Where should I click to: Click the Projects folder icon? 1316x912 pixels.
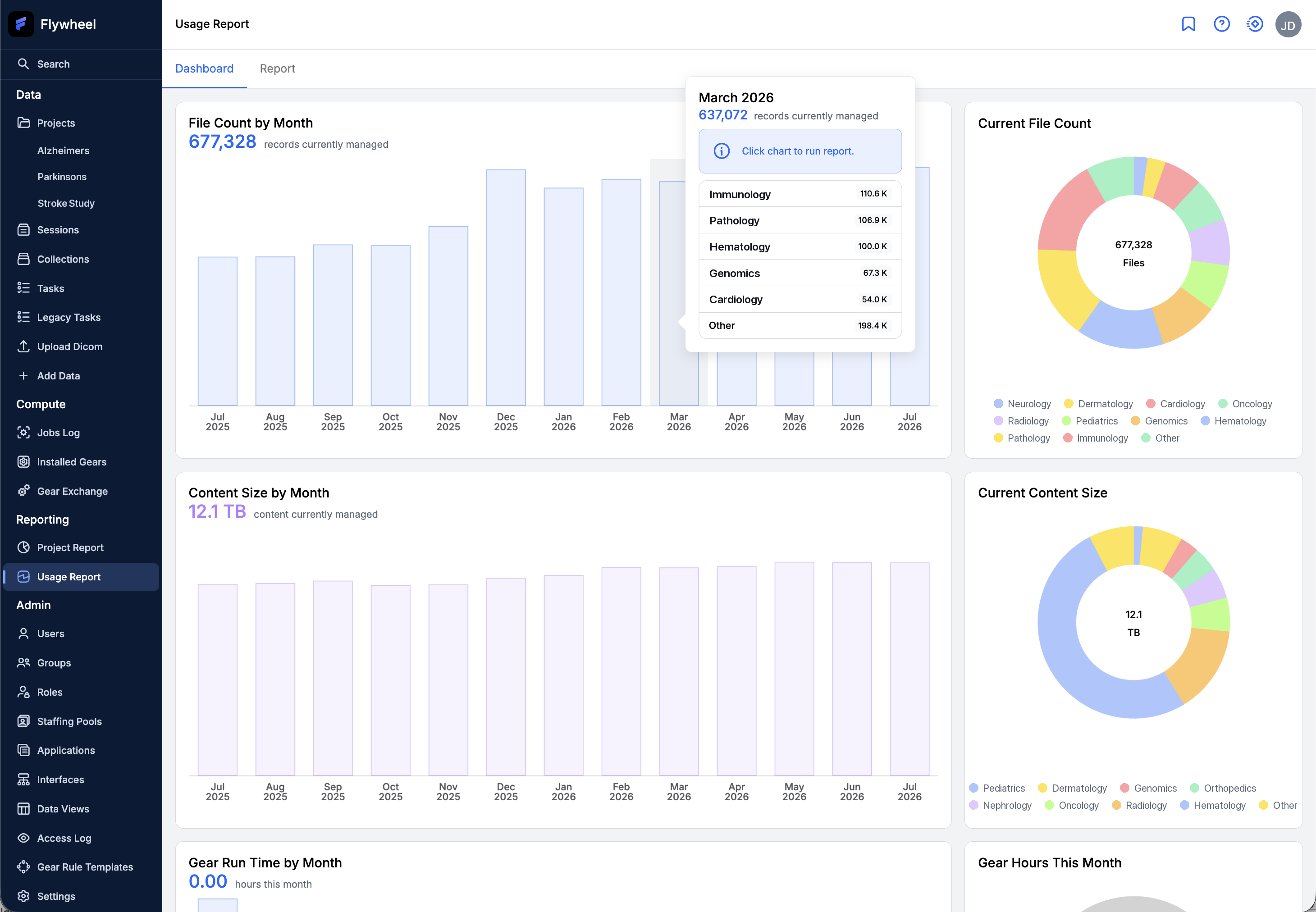click(23, 123)
